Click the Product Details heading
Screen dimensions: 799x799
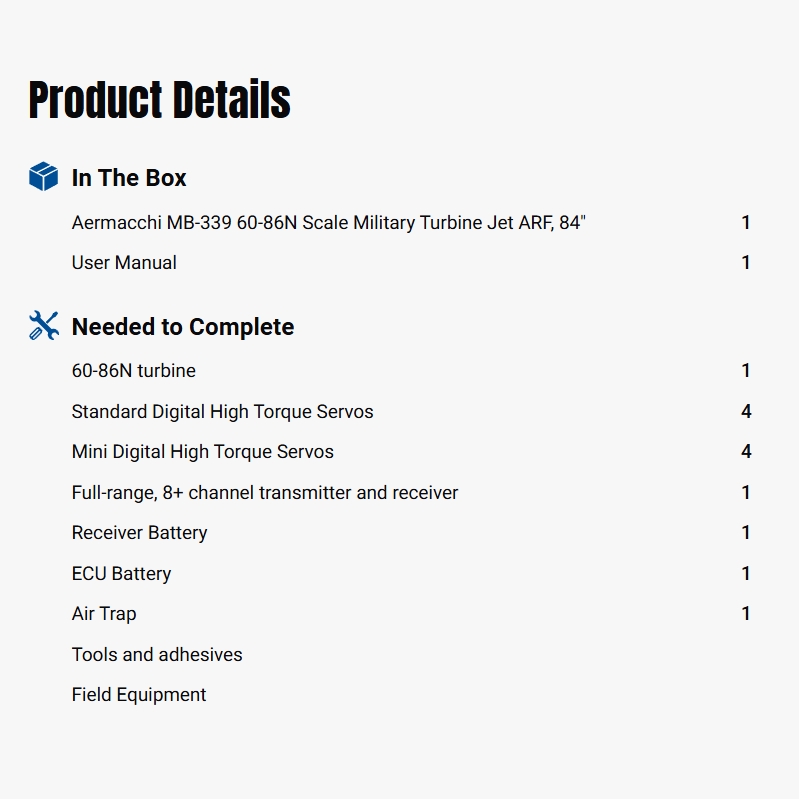point(159,100)
